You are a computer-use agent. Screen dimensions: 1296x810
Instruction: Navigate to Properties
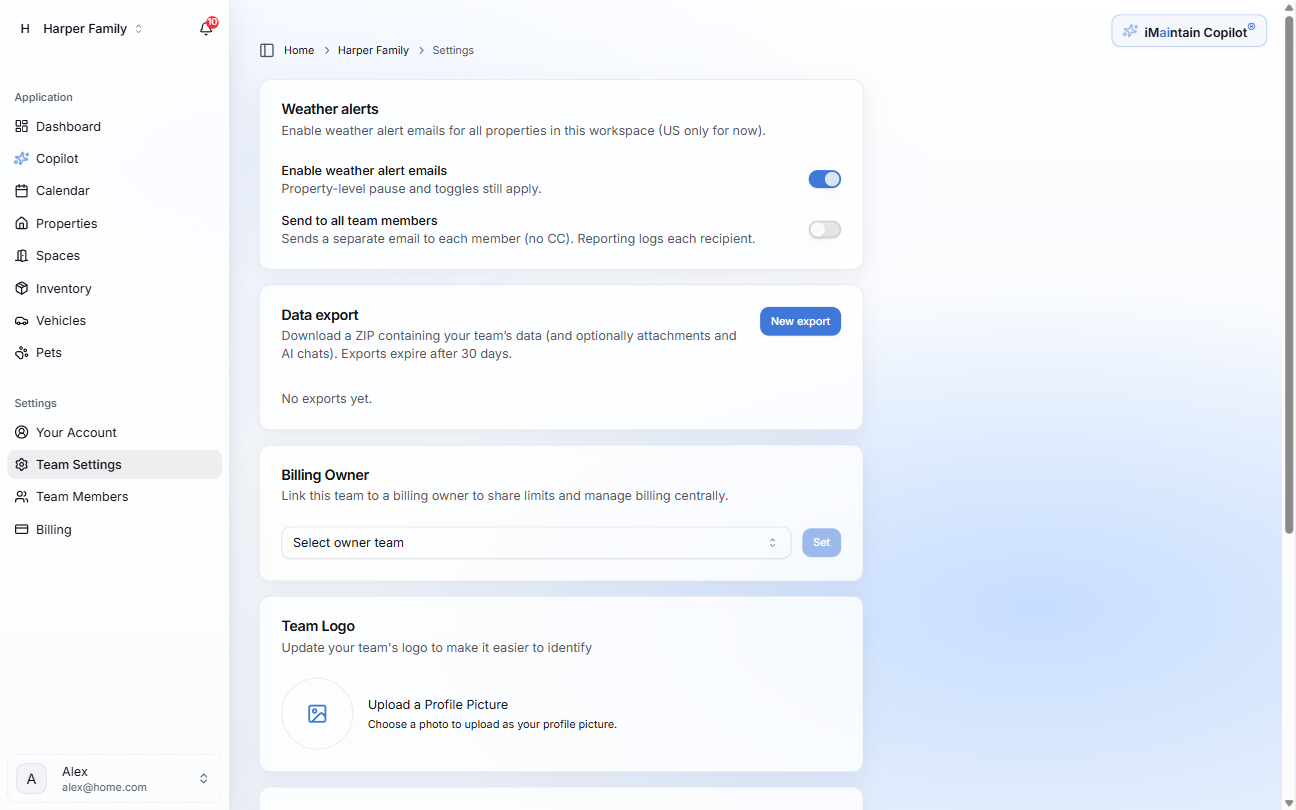coord(66,223)
